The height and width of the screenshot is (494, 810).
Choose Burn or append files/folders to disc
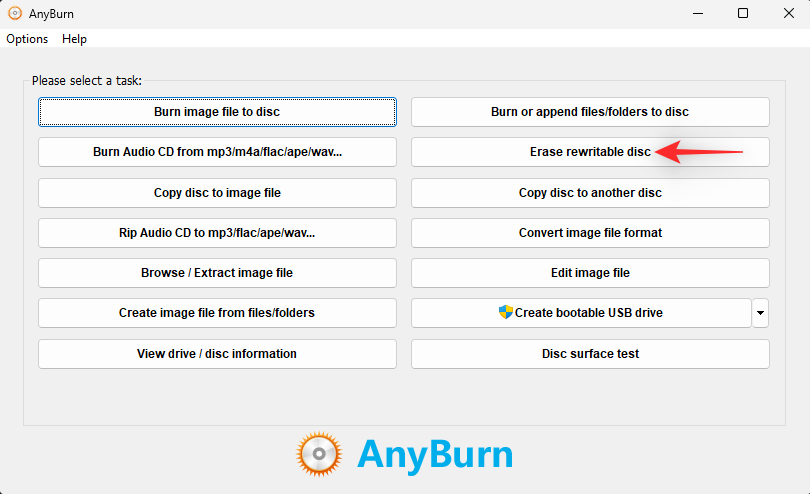pyautogui.click(x=590, y=112)
